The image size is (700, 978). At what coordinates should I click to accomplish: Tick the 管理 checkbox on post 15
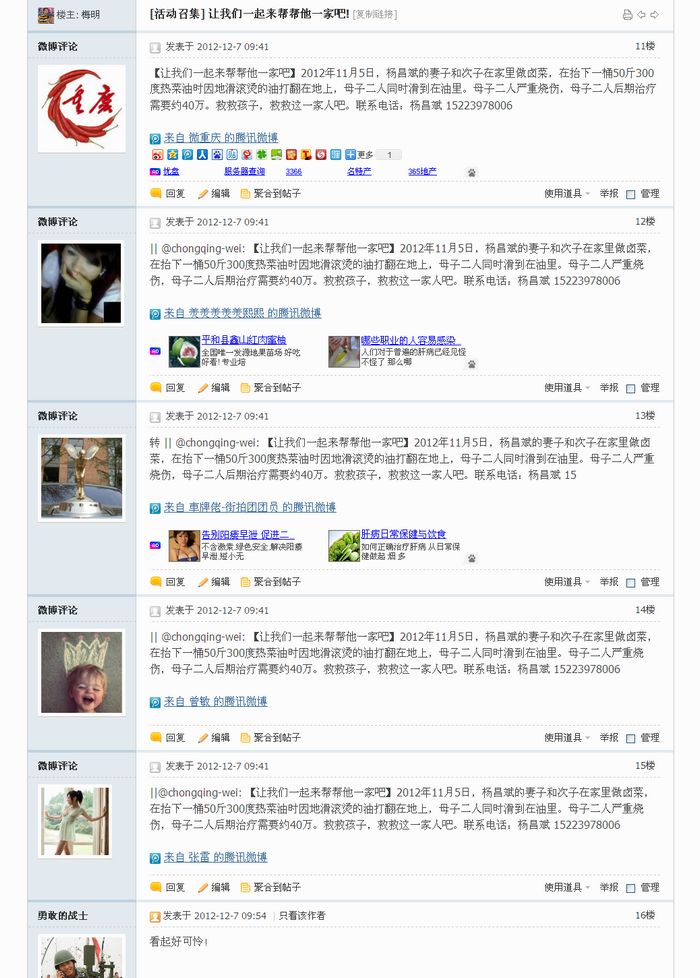(x=631, y=888)
